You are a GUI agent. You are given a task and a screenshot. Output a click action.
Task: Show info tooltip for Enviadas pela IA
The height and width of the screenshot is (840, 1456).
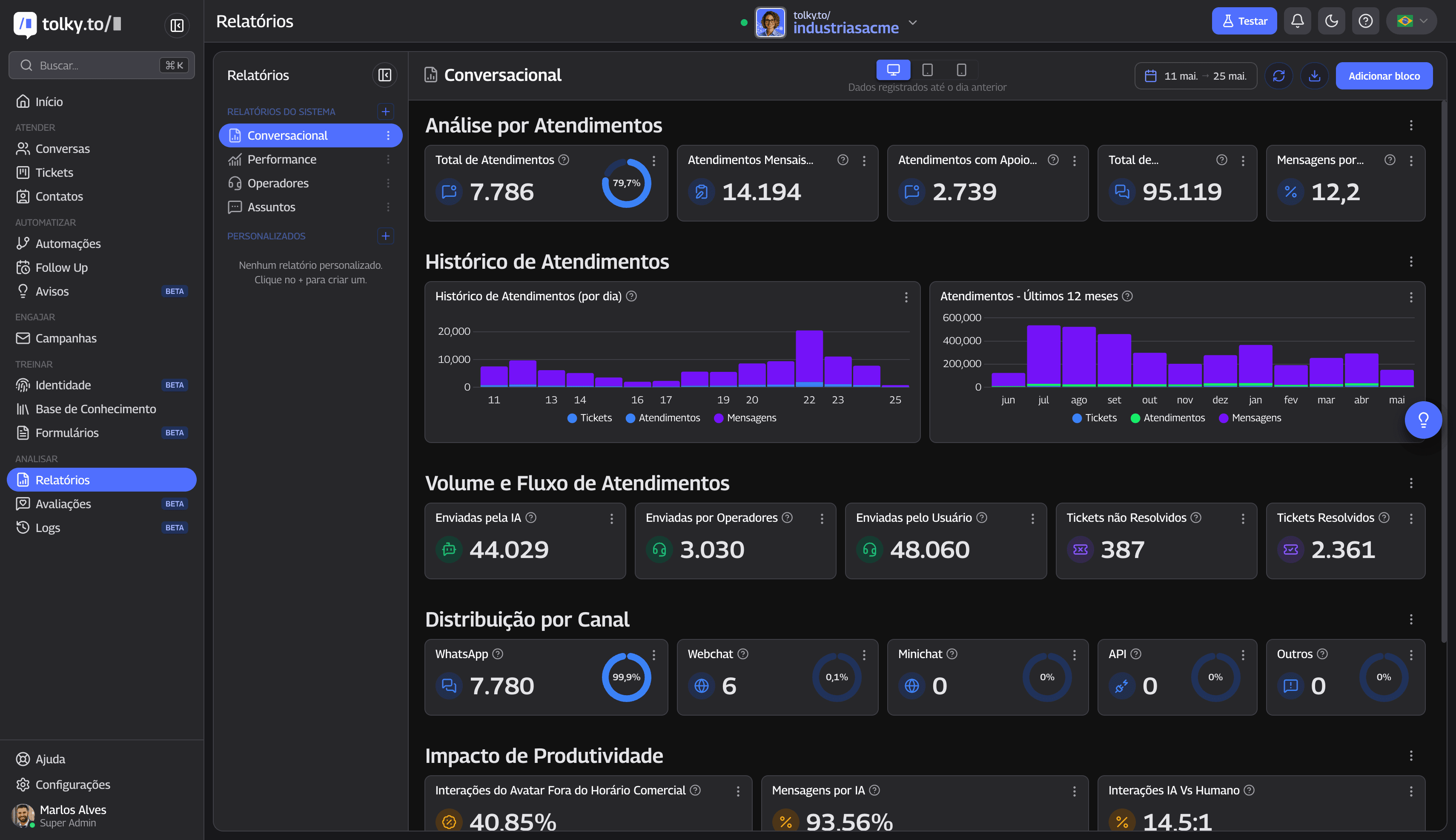[530, 518]
